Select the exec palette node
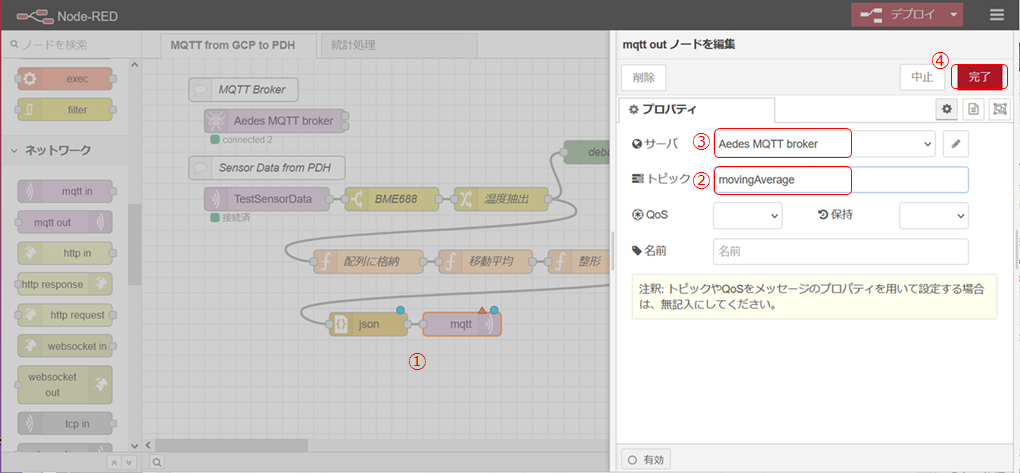The image size is (1020, 473). coord(65,78)
